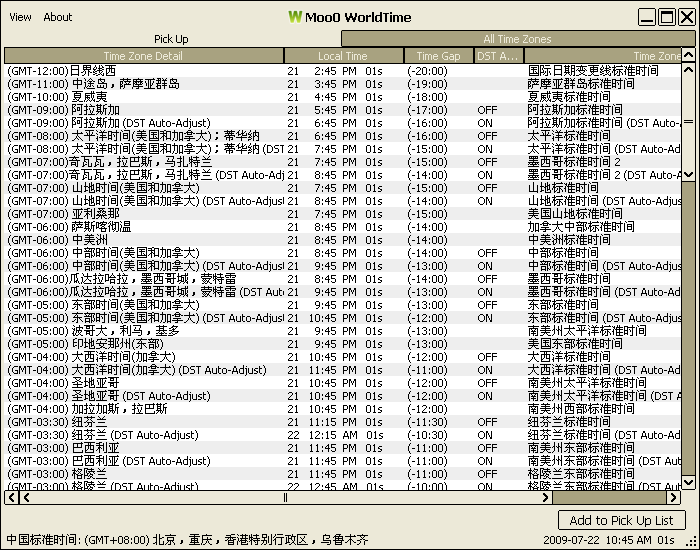Click the DST A... column header
The image size is (700, 550).
[x=499, y=56]
